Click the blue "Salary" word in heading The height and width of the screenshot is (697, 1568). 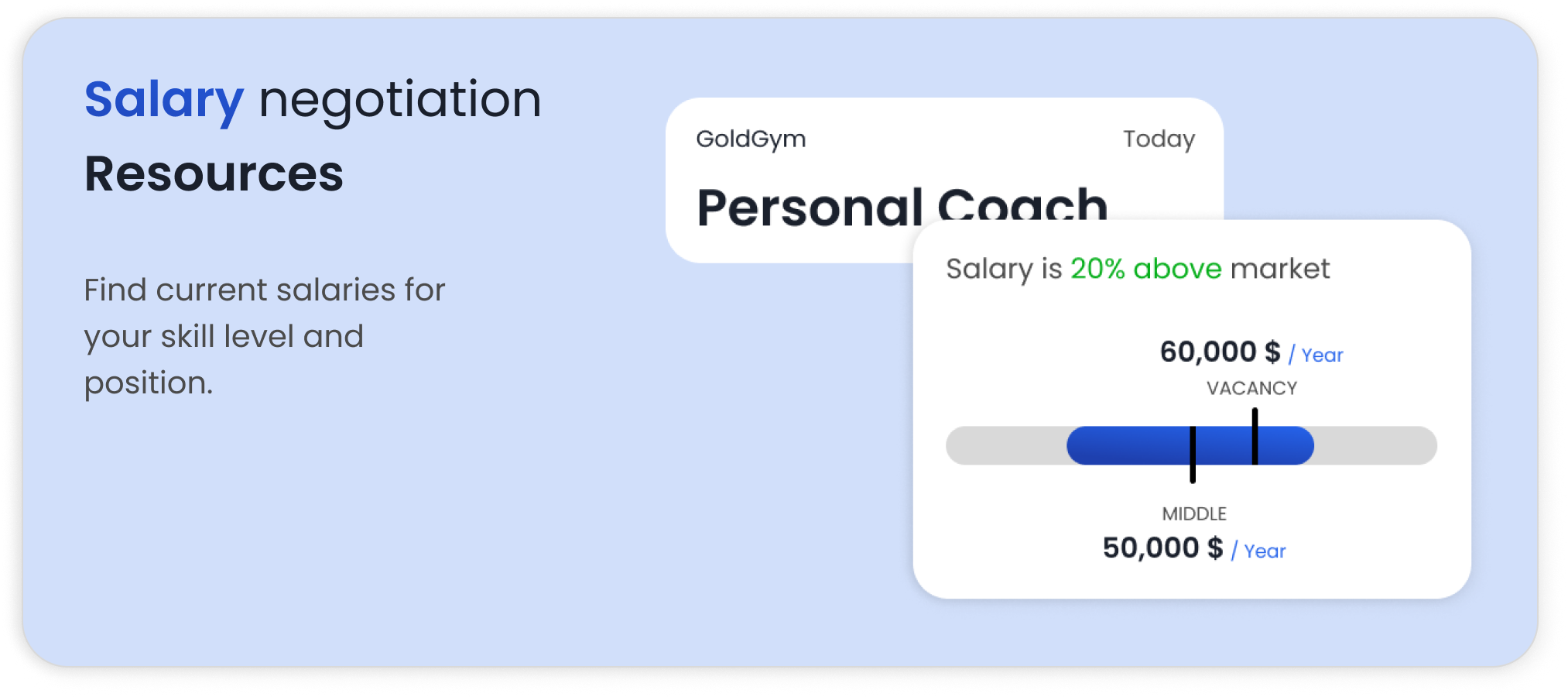[x=164, y=101]
